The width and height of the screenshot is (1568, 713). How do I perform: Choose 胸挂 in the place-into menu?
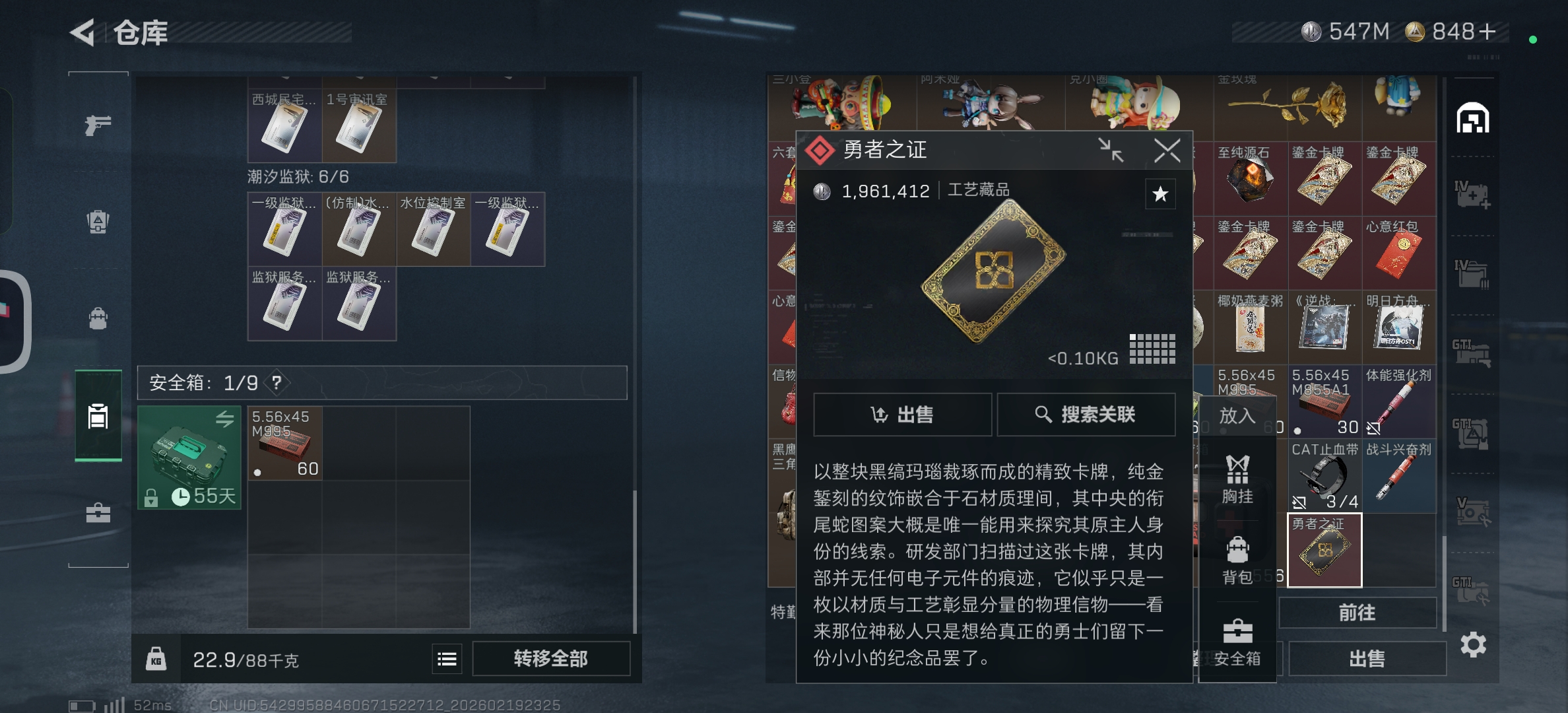[x=1237, y=480]
